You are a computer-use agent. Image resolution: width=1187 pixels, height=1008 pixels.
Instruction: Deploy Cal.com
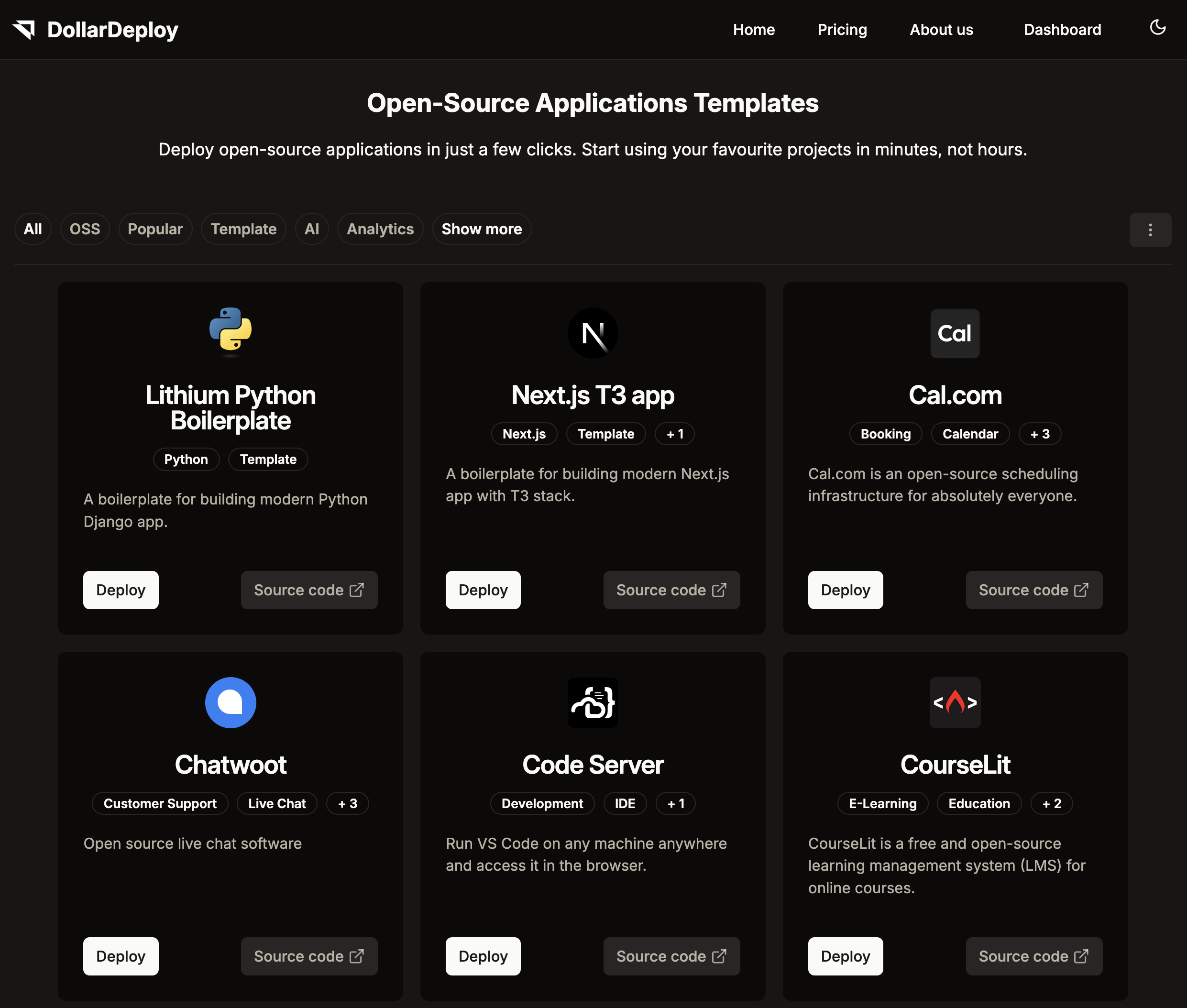(x=845, y=590)
